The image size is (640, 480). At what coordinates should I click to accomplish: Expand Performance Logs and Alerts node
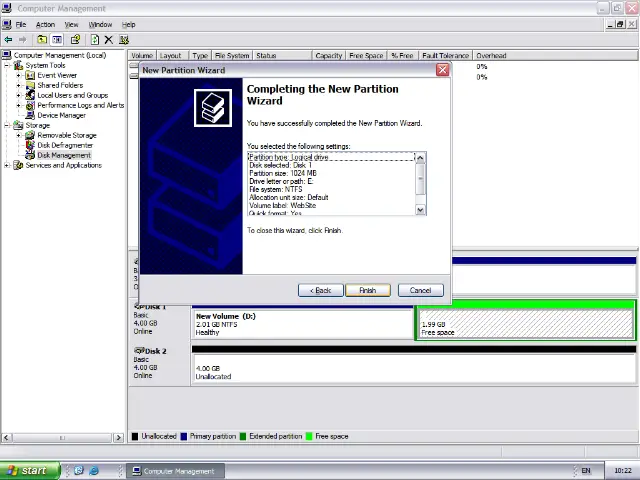[x=18, y=105]
